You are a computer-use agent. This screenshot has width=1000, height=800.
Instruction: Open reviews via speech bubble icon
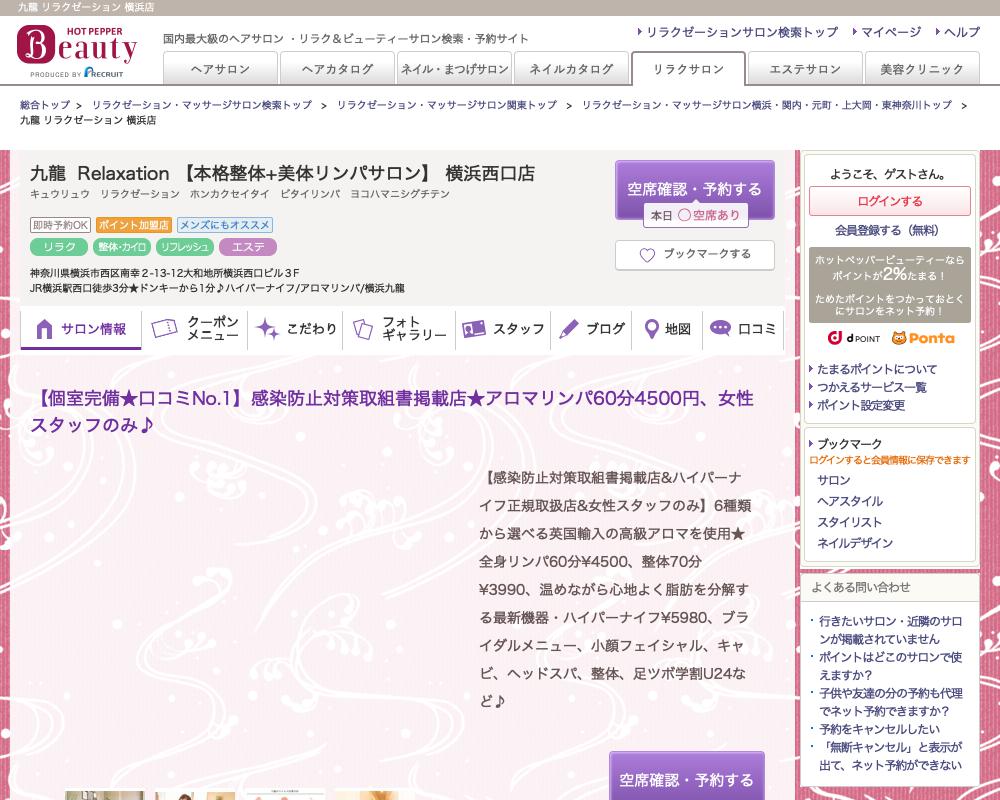[720, 329]
